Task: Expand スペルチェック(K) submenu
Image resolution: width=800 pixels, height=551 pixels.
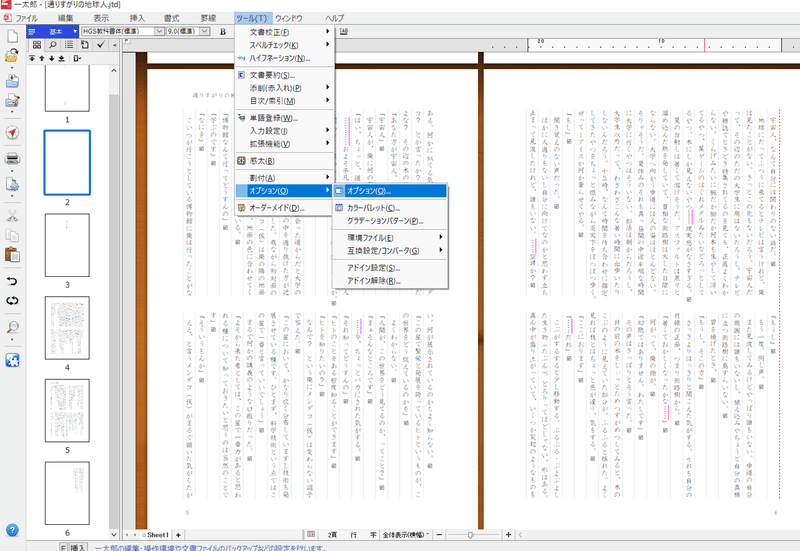Action: coord(284,45)
